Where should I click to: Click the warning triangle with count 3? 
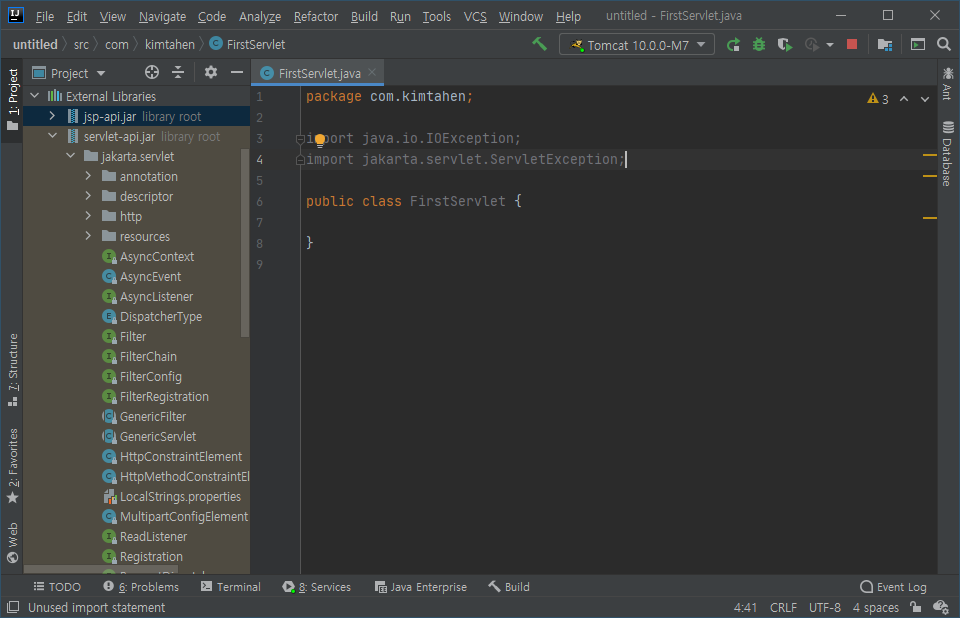[877, 99]
